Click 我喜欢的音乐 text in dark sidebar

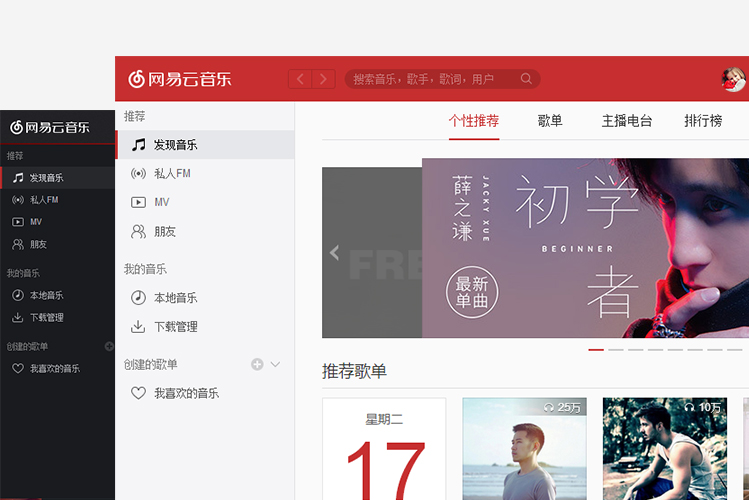55,369
